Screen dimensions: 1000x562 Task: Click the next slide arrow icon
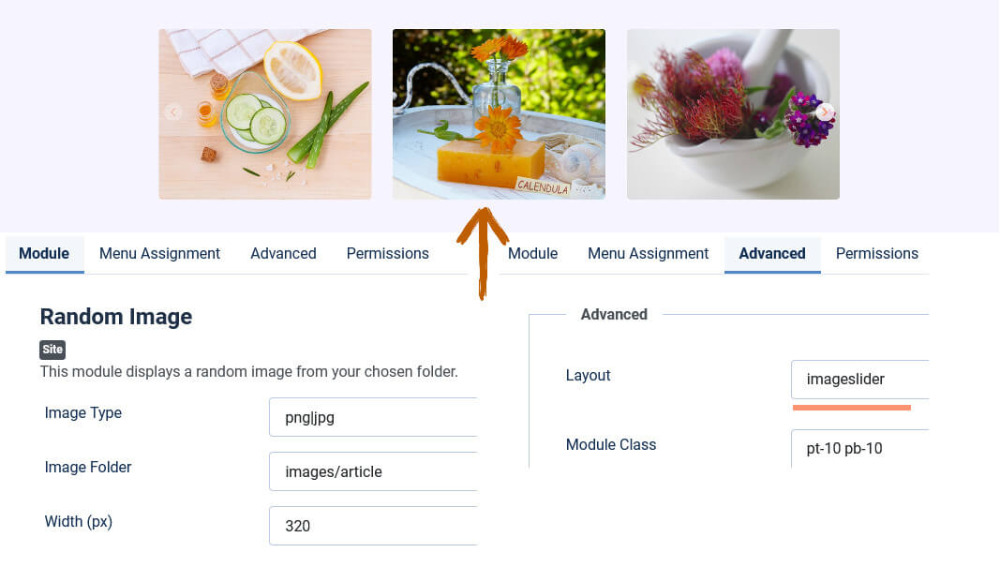(825, 112)
